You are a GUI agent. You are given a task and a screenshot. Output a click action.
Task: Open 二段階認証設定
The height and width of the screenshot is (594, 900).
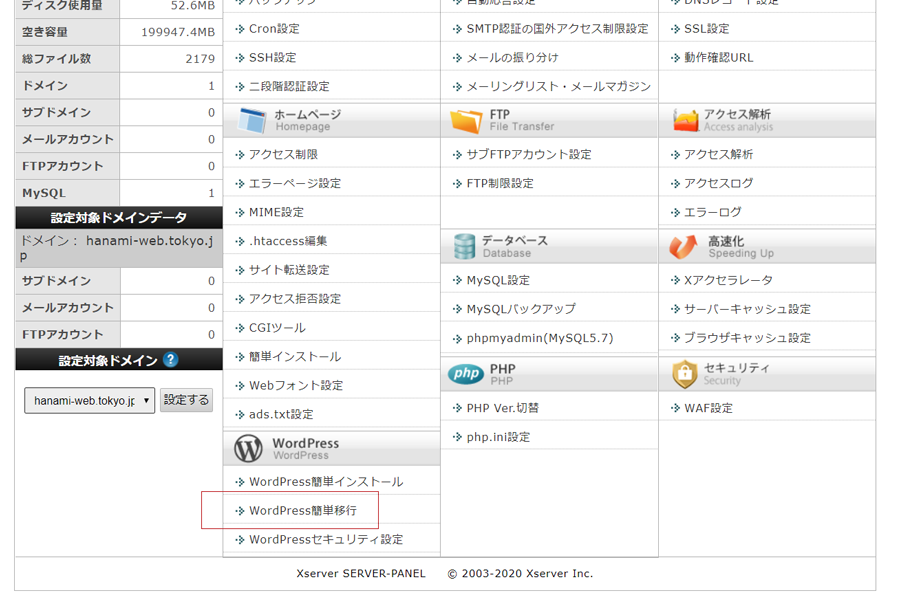(289, 86)
